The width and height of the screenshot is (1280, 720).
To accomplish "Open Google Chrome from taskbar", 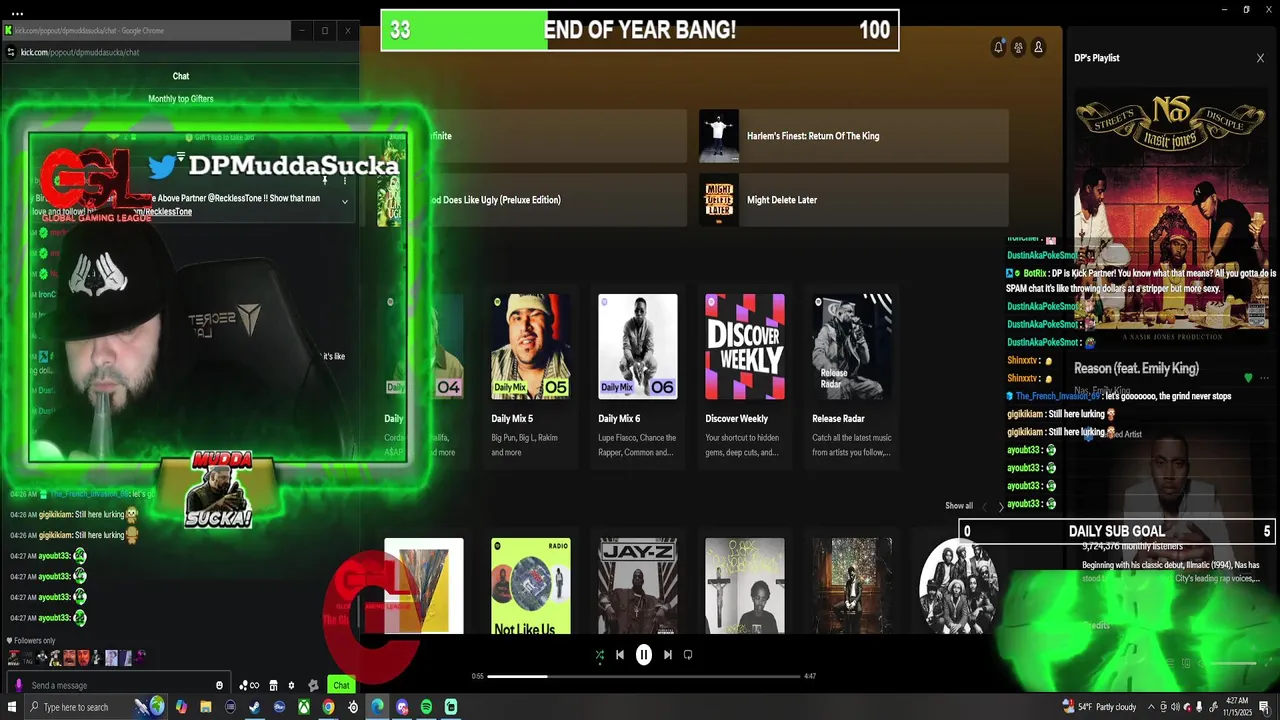I will (328, 707).
